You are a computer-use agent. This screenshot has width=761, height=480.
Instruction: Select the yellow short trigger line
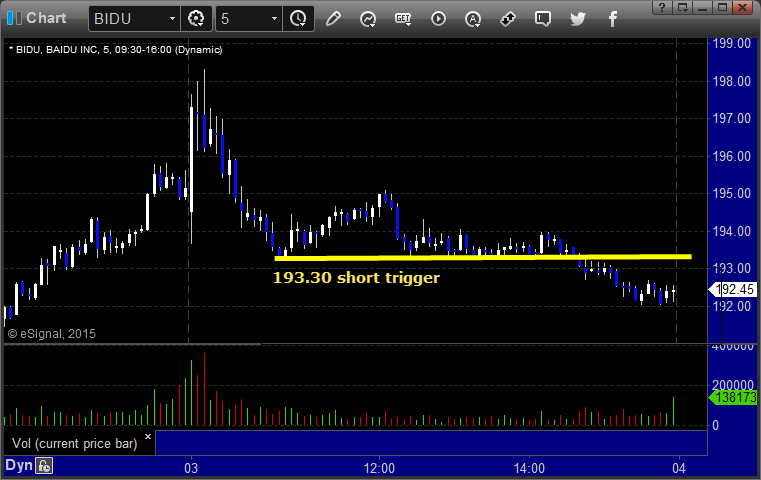483,257
